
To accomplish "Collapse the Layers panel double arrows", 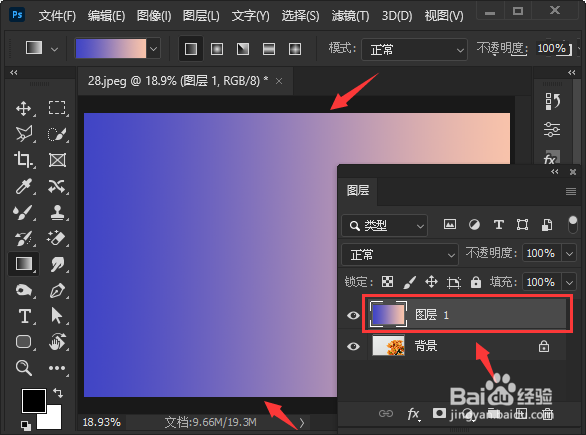I will pos(555,172).
